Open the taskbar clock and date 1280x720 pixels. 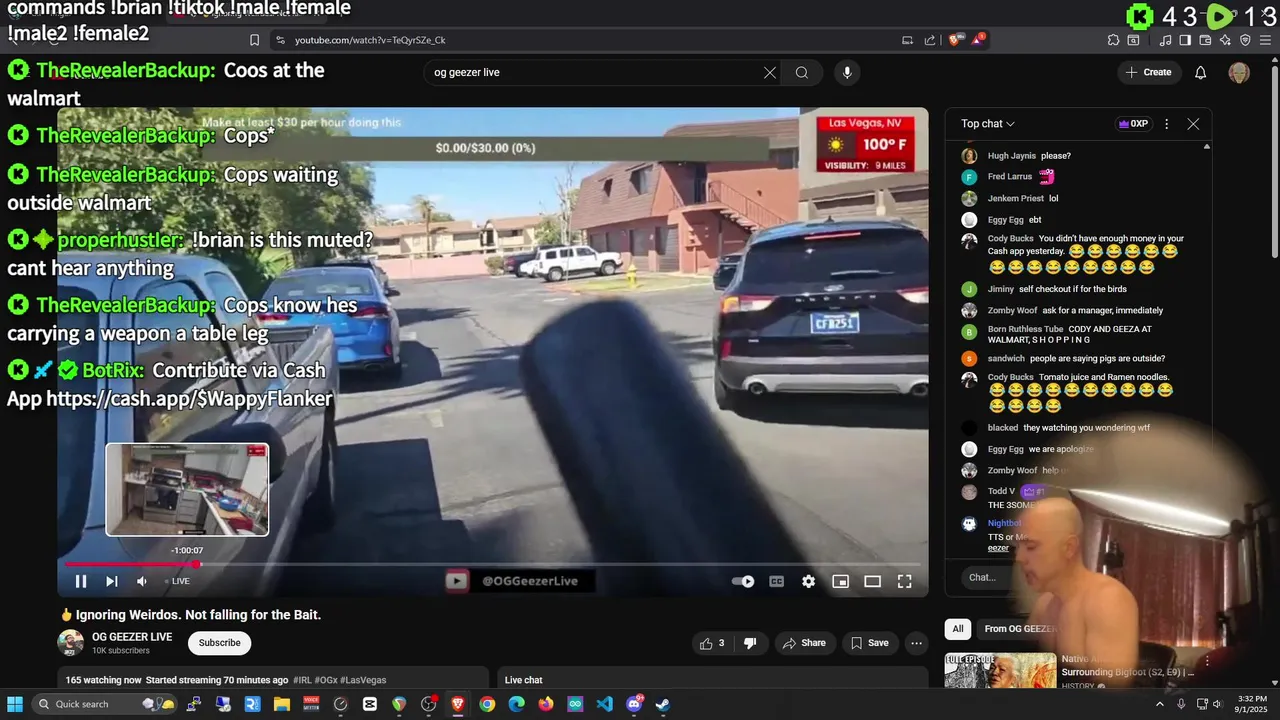[x=1252, y=704]
